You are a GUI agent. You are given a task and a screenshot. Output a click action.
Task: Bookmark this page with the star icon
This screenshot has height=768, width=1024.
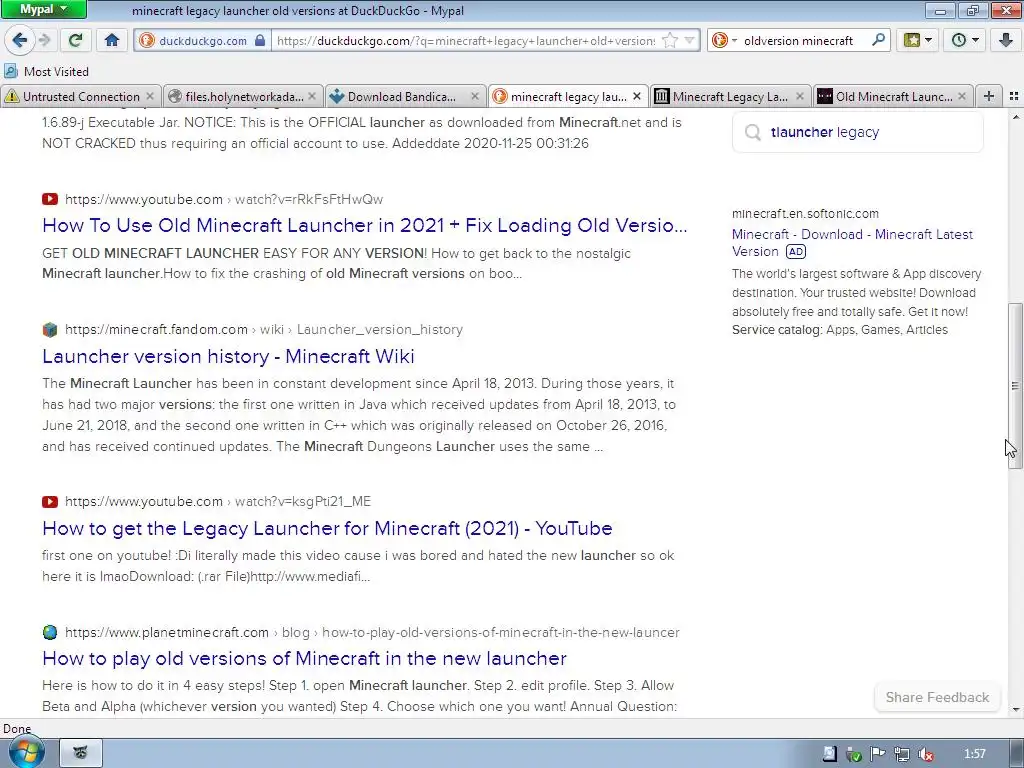coord(669,40)
